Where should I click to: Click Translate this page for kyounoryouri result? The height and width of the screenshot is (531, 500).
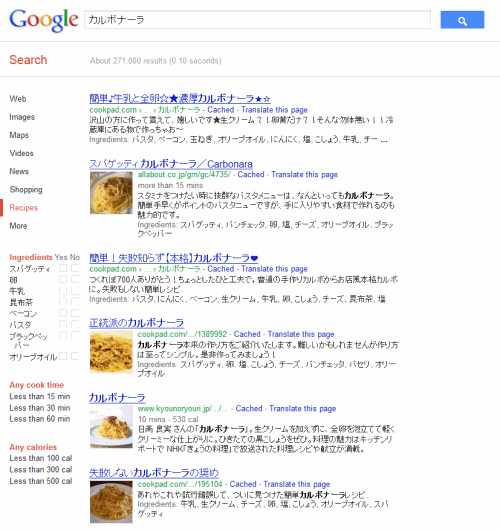pyautogui.click(x=303, y=409)
